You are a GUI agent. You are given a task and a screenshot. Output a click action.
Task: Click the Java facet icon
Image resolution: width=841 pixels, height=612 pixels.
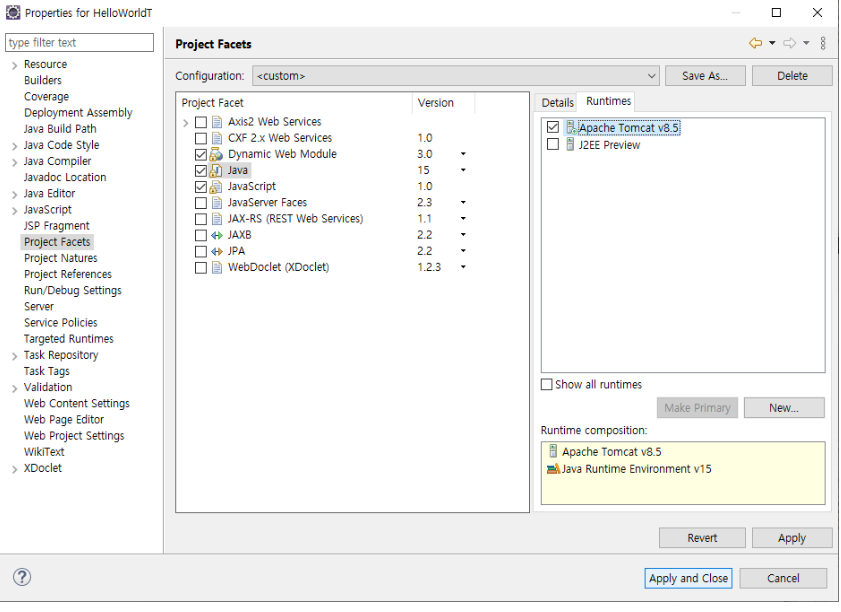[x=216, y=171]
